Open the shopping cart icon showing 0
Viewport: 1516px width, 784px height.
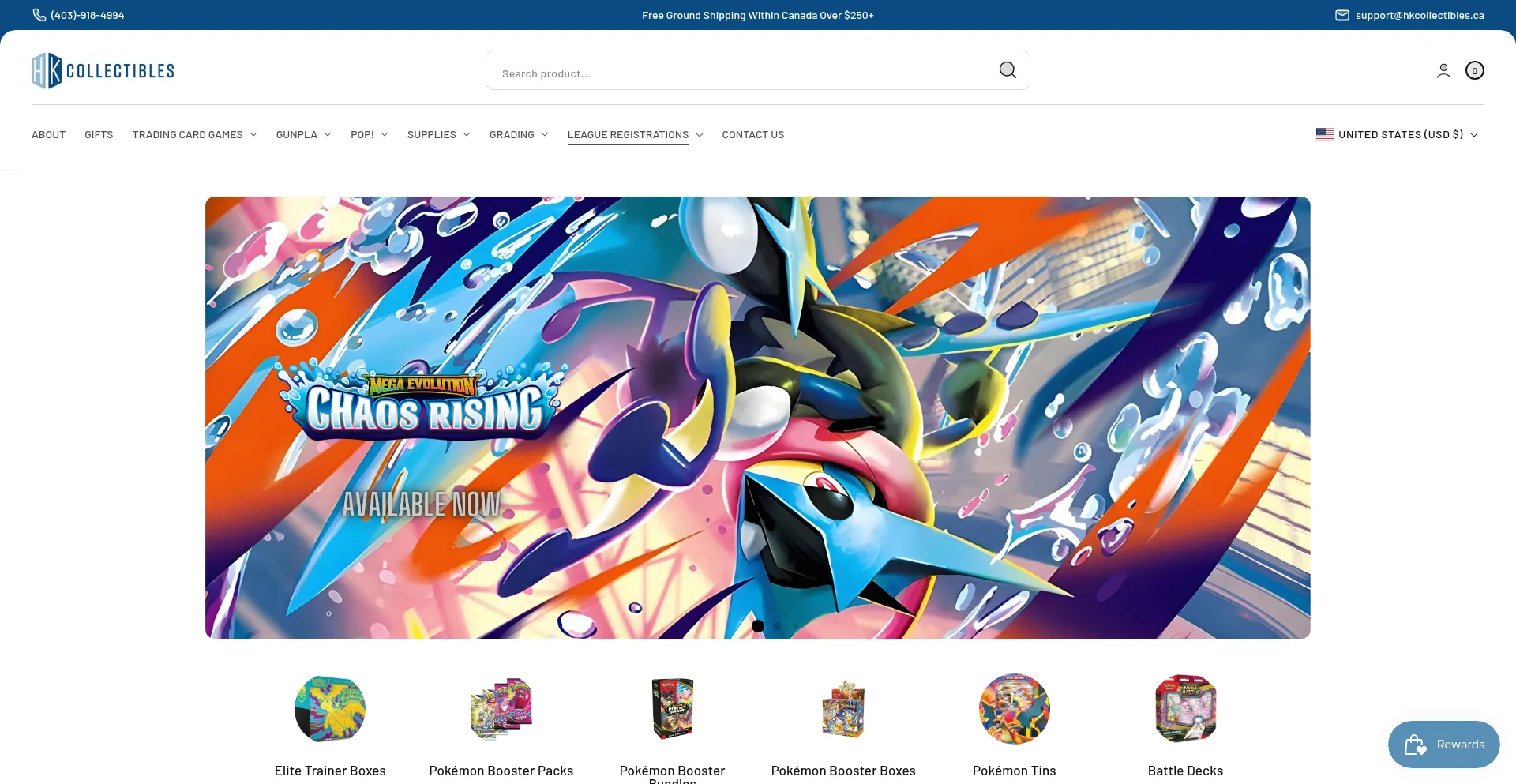coord(1475,70)
